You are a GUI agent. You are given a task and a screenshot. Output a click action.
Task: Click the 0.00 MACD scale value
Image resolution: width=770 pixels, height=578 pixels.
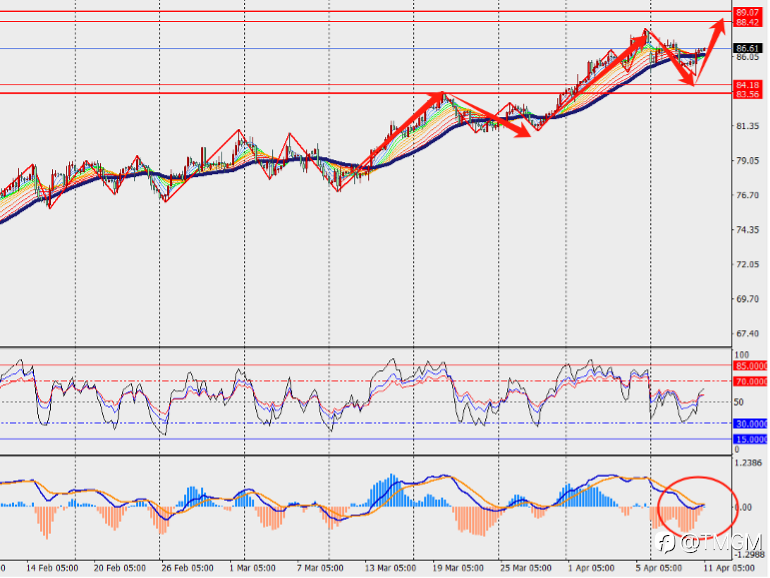click(x=743, y=507)
